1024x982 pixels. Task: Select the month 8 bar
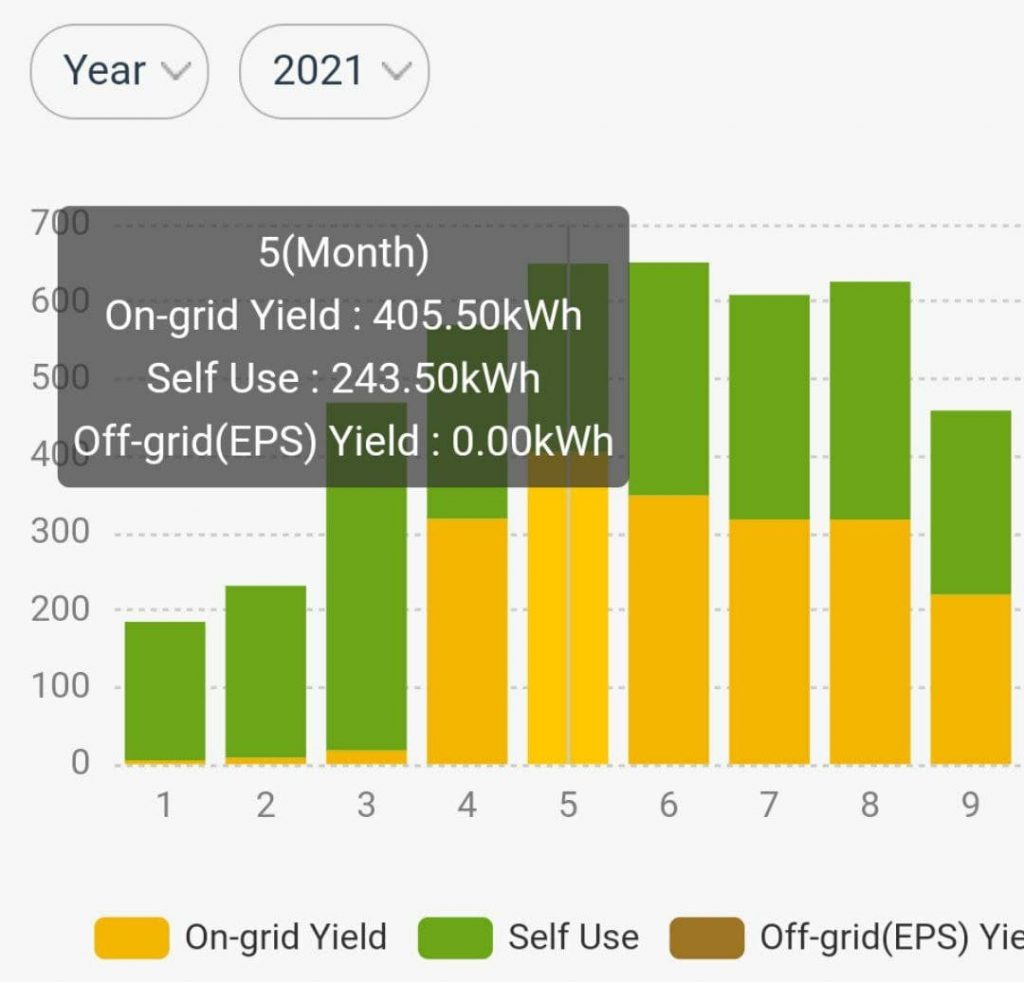tap(870, 520)
